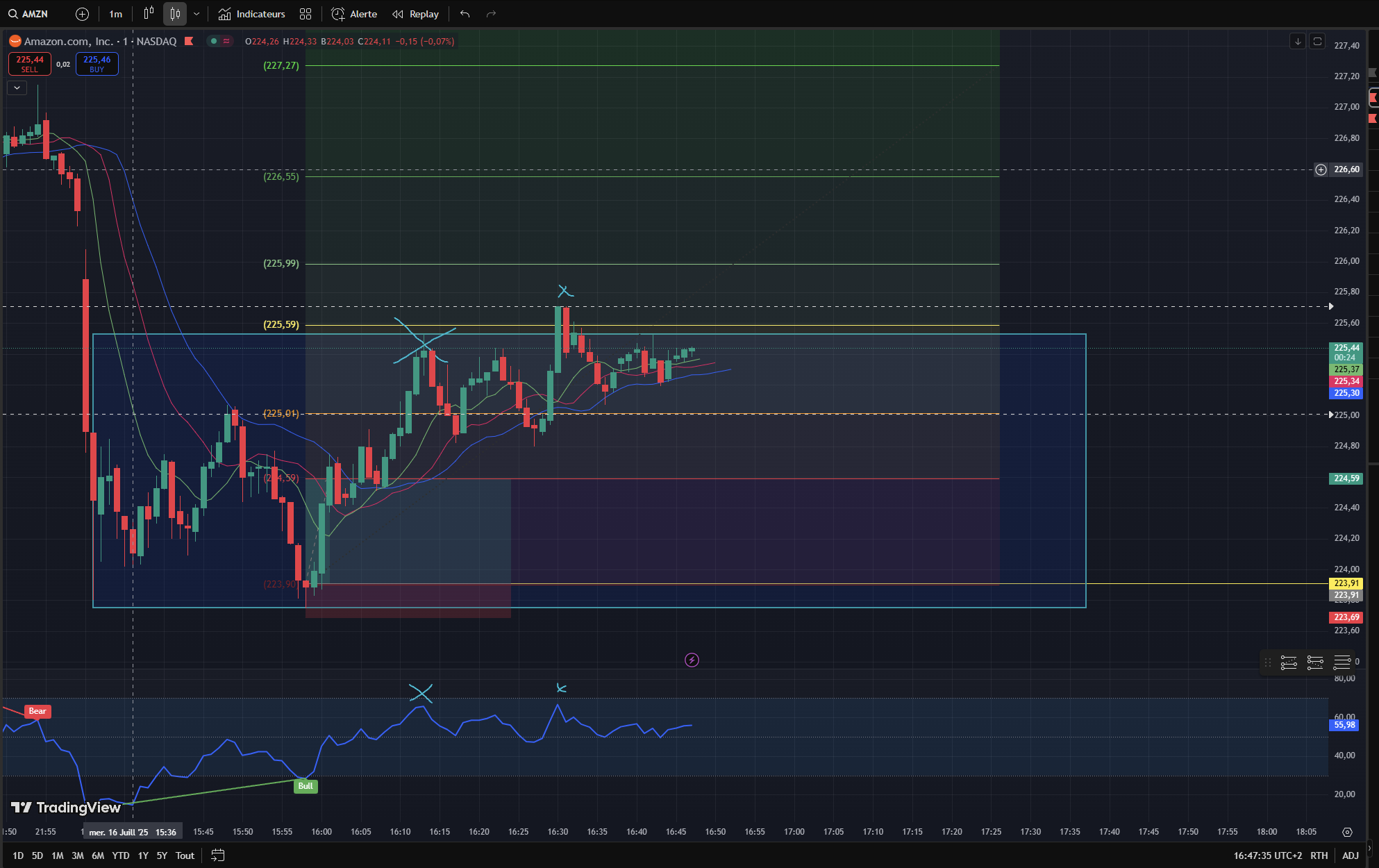Image resolution: width=1379 pixels, height=868 pixels.
Task: Select the bars chart style icon
Action: 149,14
